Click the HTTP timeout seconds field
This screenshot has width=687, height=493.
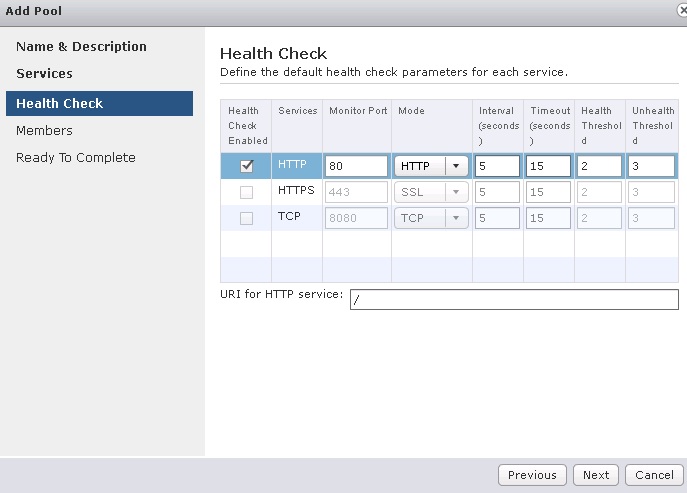point(548,166)
